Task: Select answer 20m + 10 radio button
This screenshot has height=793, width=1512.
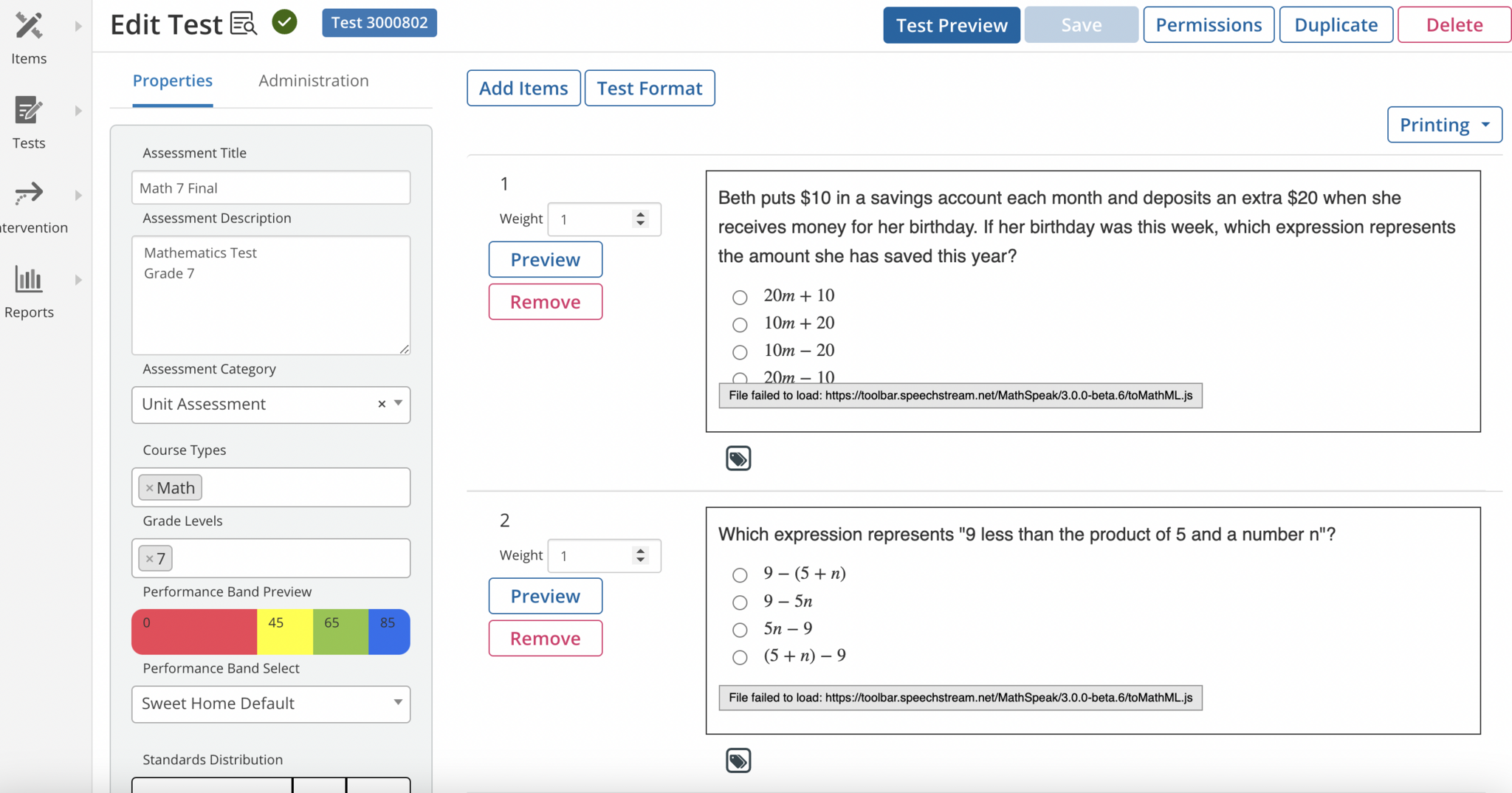Action: (740, 298)
